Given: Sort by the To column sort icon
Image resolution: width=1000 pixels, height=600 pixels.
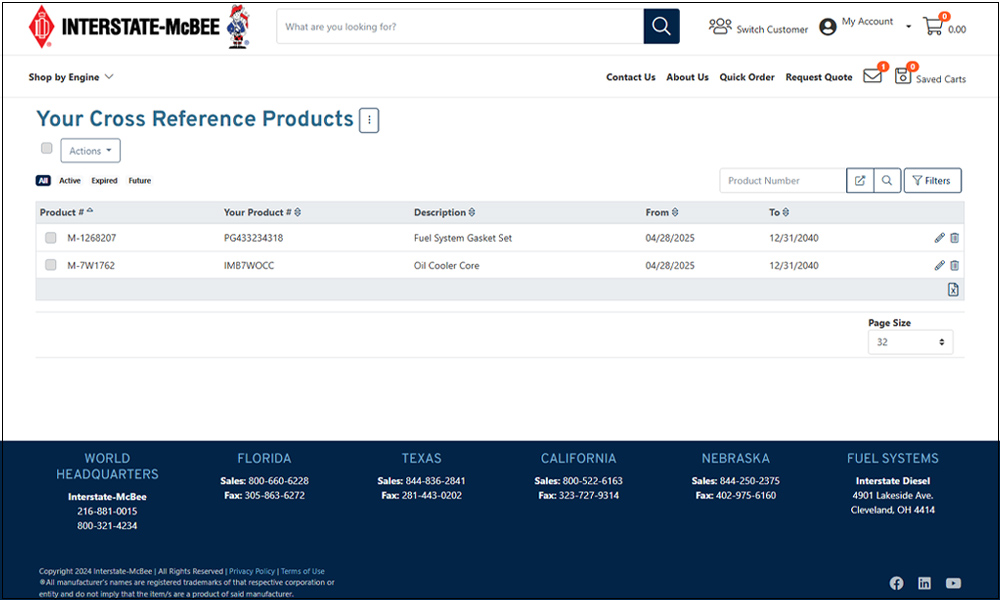Looking at the screenshot, I should point(786,212).
